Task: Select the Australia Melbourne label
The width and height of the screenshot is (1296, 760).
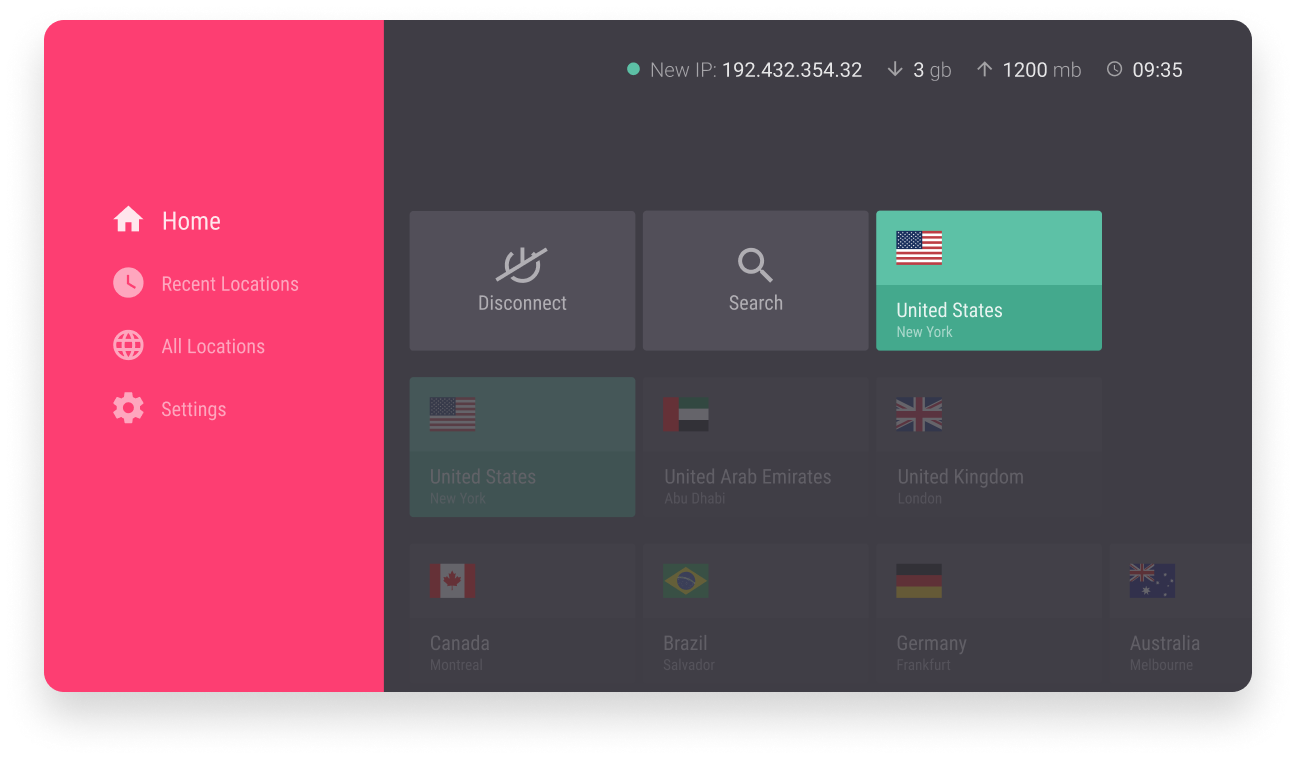Action: [1165, 652]
